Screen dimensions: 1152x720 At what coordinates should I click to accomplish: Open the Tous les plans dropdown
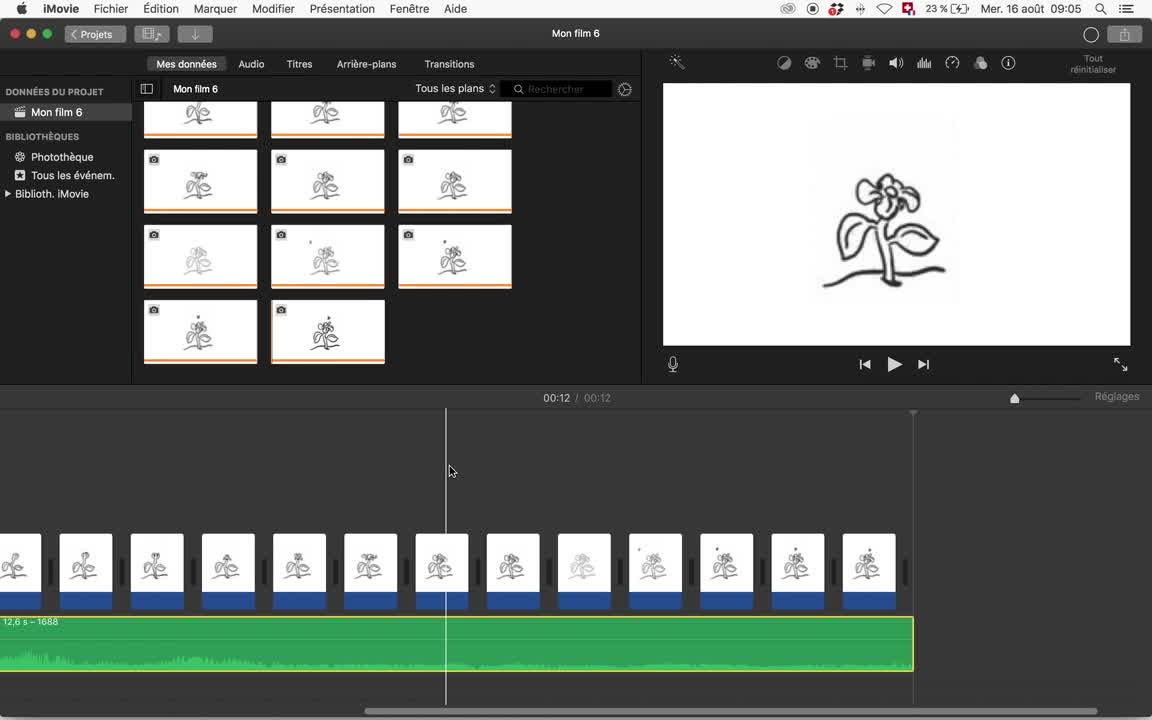pyautogui.click(x=455, y=89)
